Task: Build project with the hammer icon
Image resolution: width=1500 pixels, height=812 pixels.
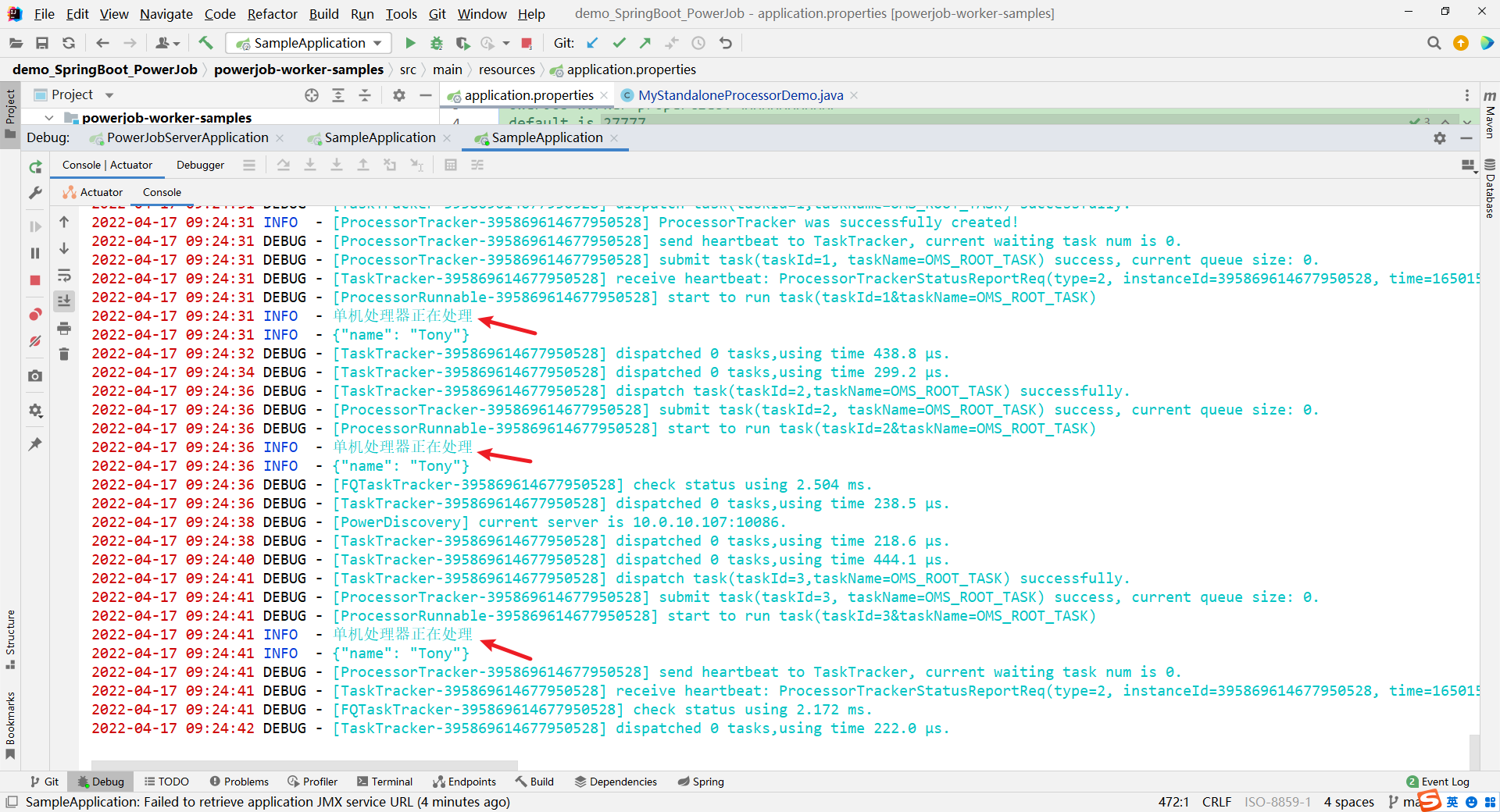Action: click(205, 43)
